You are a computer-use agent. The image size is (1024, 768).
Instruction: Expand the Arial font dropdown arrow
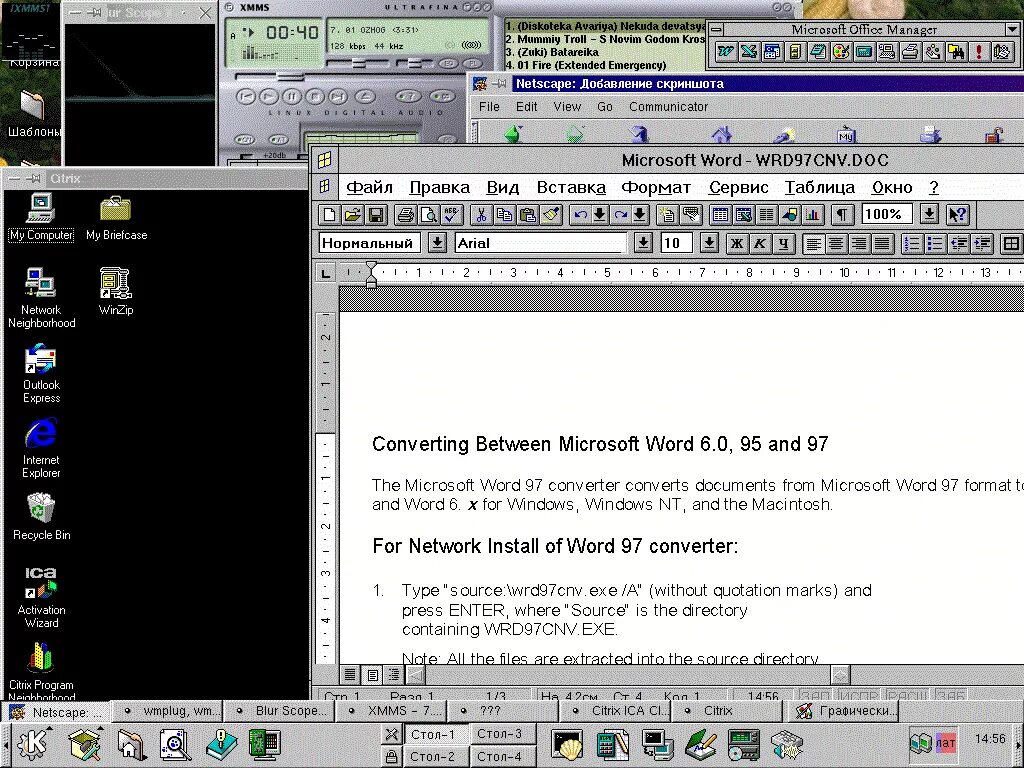point(643,243)
